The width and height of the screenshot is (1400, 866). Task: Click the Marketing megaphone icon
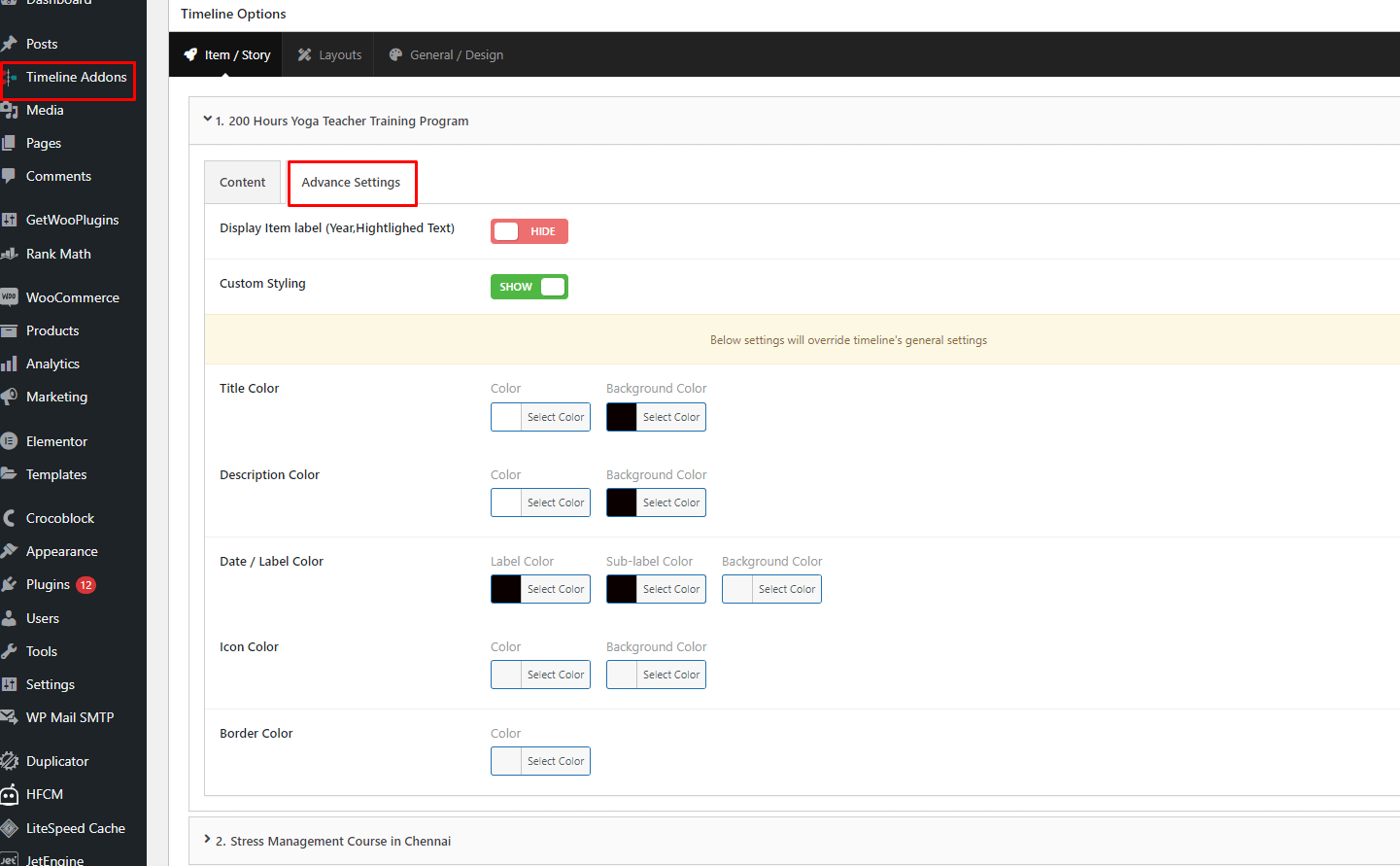click(9, 397)
